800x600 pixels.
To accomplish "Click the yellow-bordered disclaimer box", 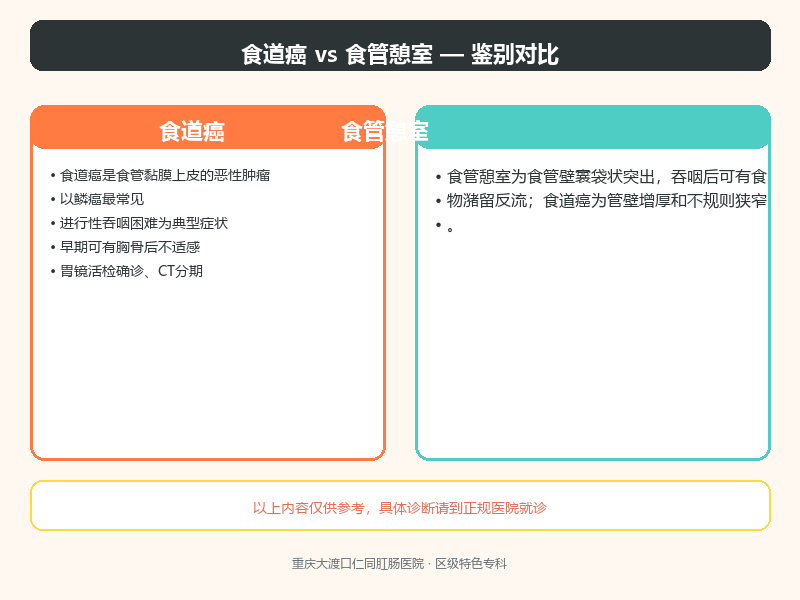I will click(x=400, y=506).
